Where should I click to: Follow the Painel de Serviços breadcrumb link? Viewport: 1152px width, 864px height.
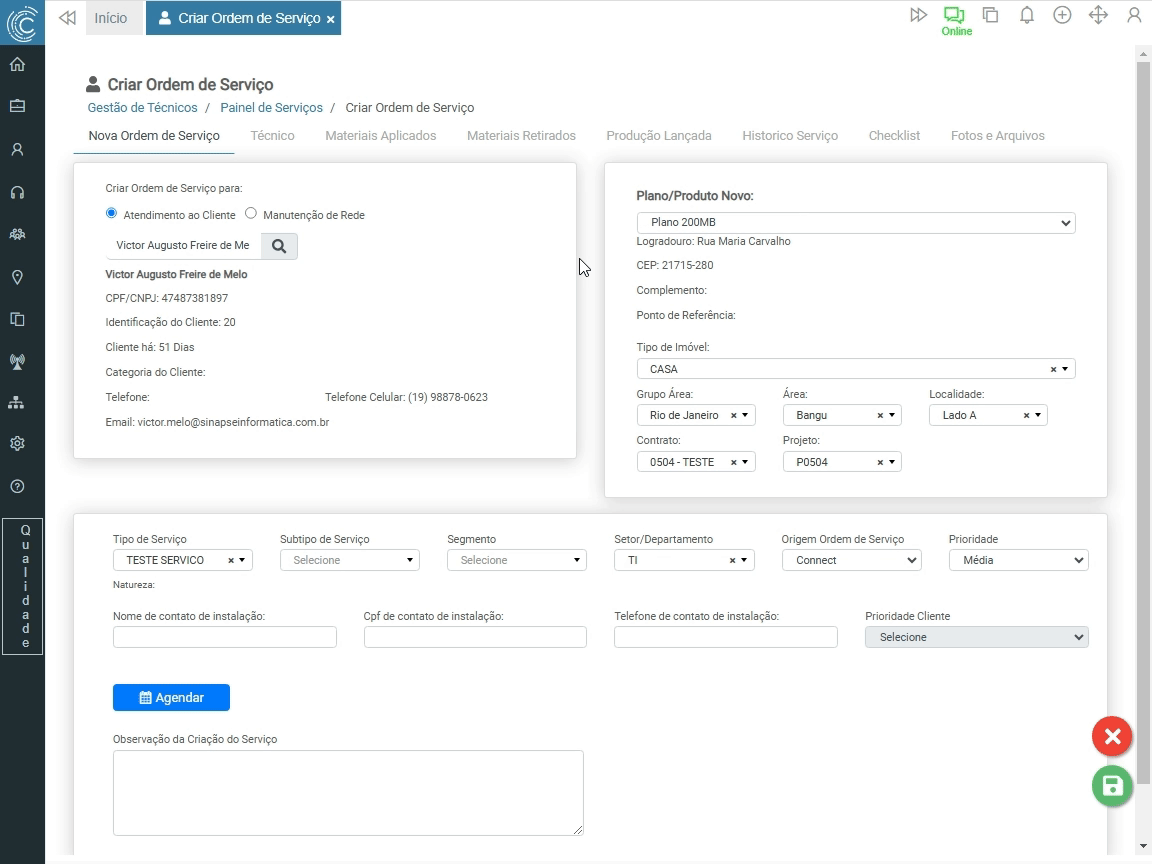point(271,108)
